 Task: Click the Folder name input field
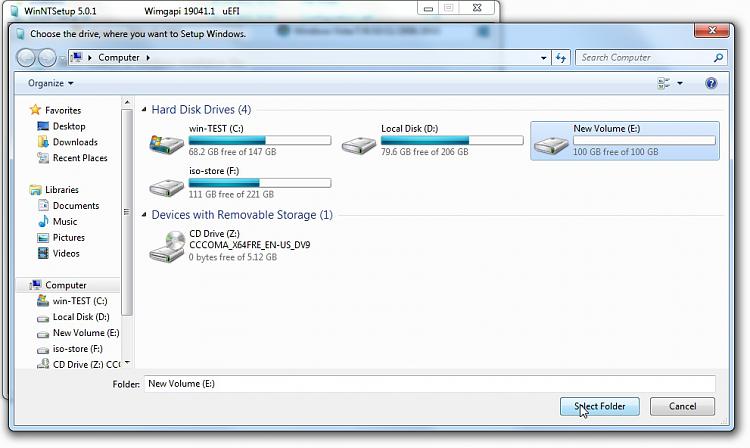[x=430, y=384]
